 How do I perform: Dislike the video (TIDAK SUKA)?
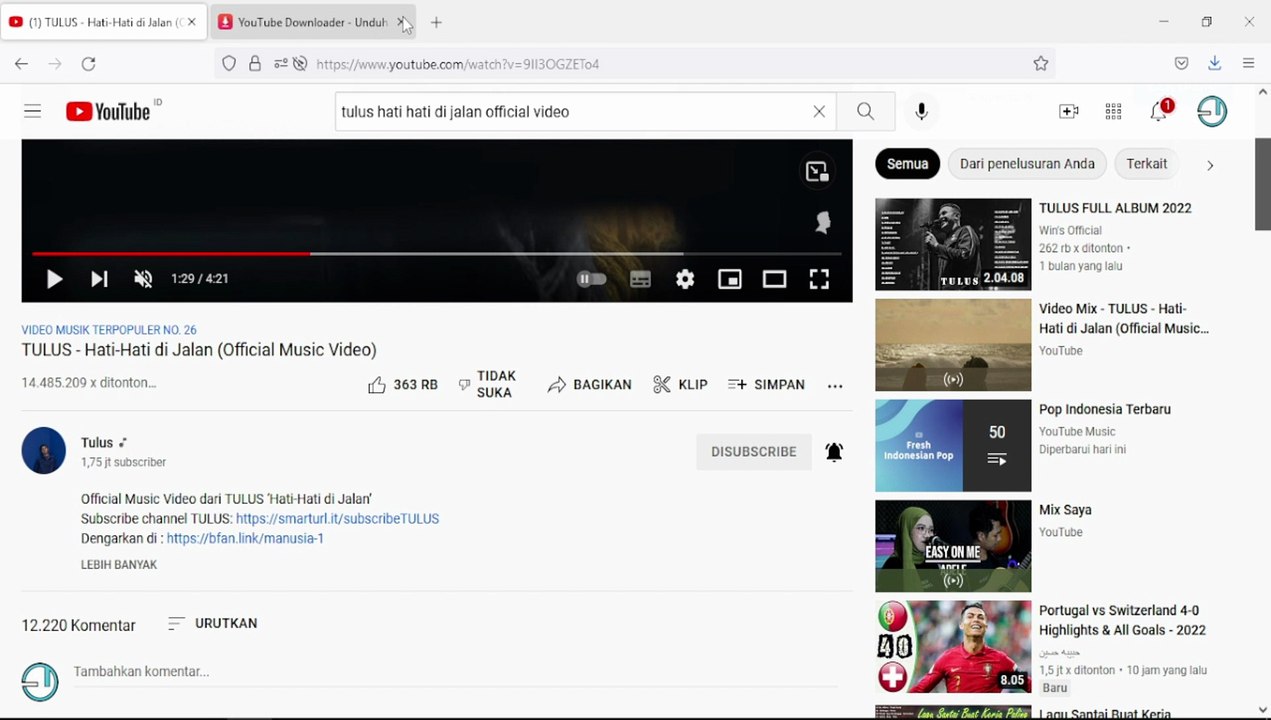click(x=487, y=385)
